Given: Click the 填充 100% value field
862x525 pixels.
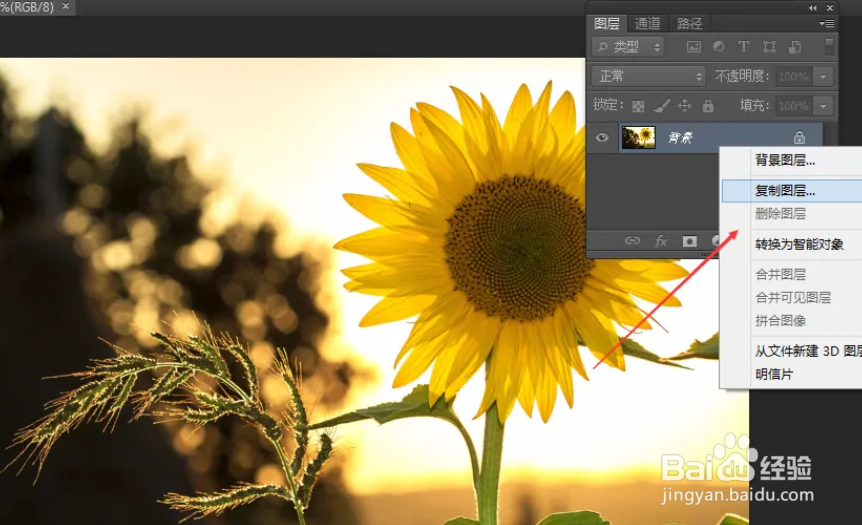Looking at the screenshot, I should [793, 106].
